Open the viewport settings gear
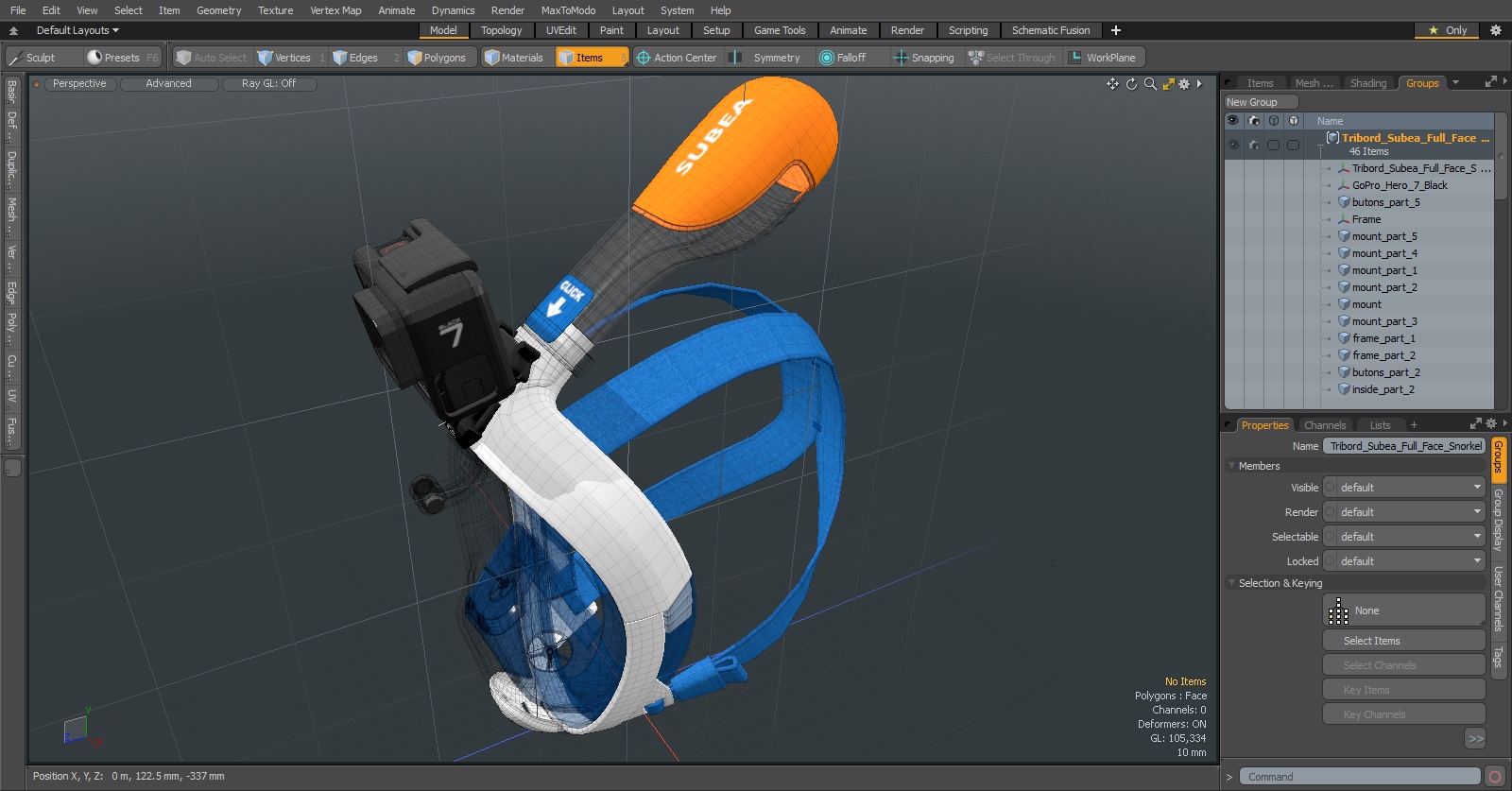 1184,84
